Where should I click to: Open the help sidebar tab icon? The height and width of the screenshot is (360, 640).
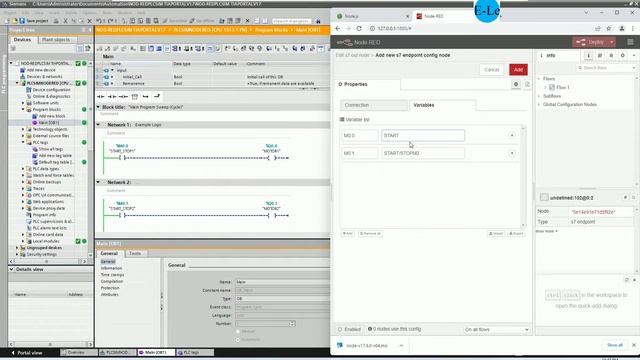(x=600, y=56)
